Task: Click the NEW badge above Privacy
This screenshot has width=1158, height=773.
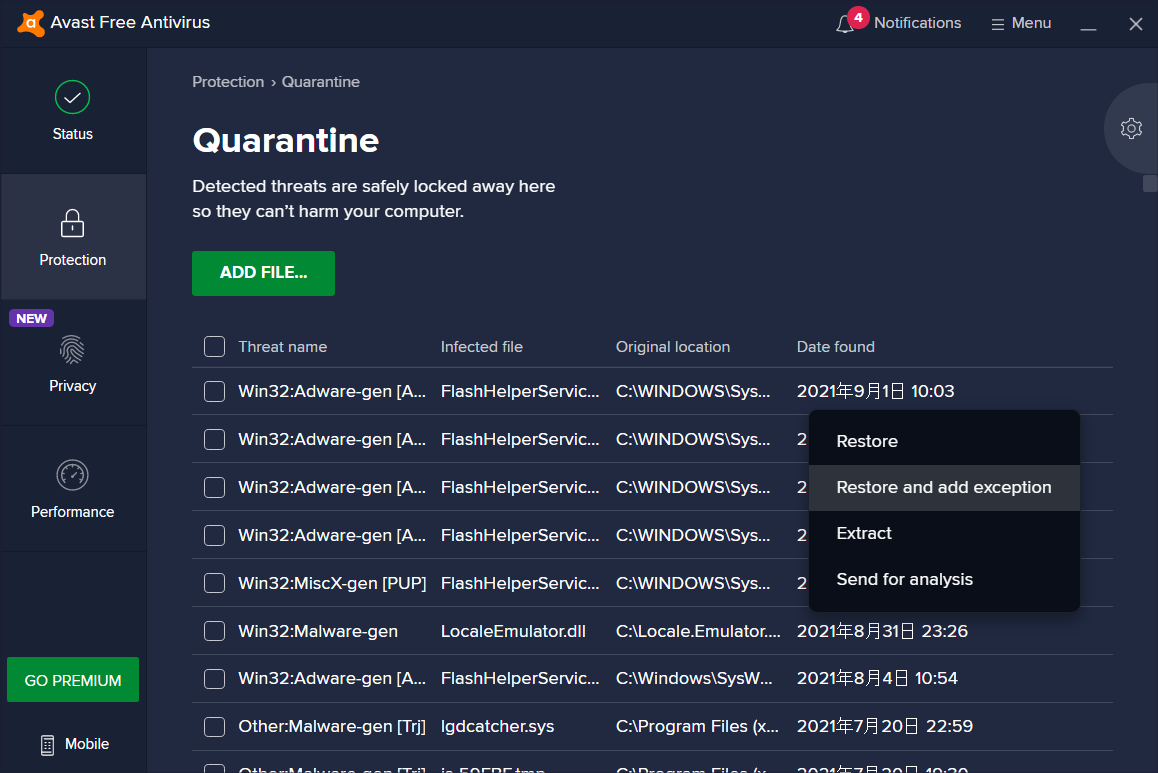Action: 31,318
